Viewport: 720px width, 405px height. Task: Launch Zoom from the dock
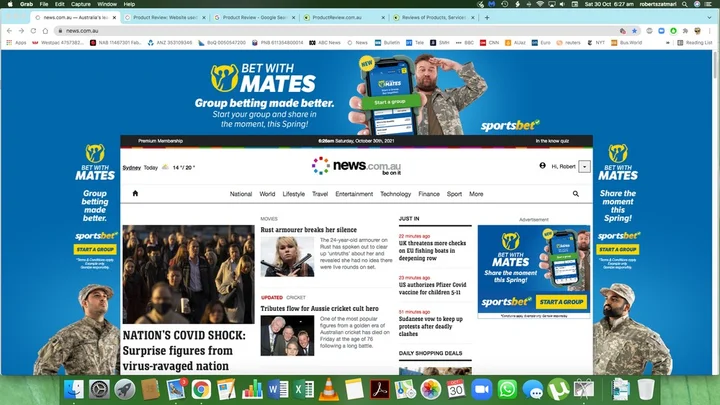click(482, 389)
